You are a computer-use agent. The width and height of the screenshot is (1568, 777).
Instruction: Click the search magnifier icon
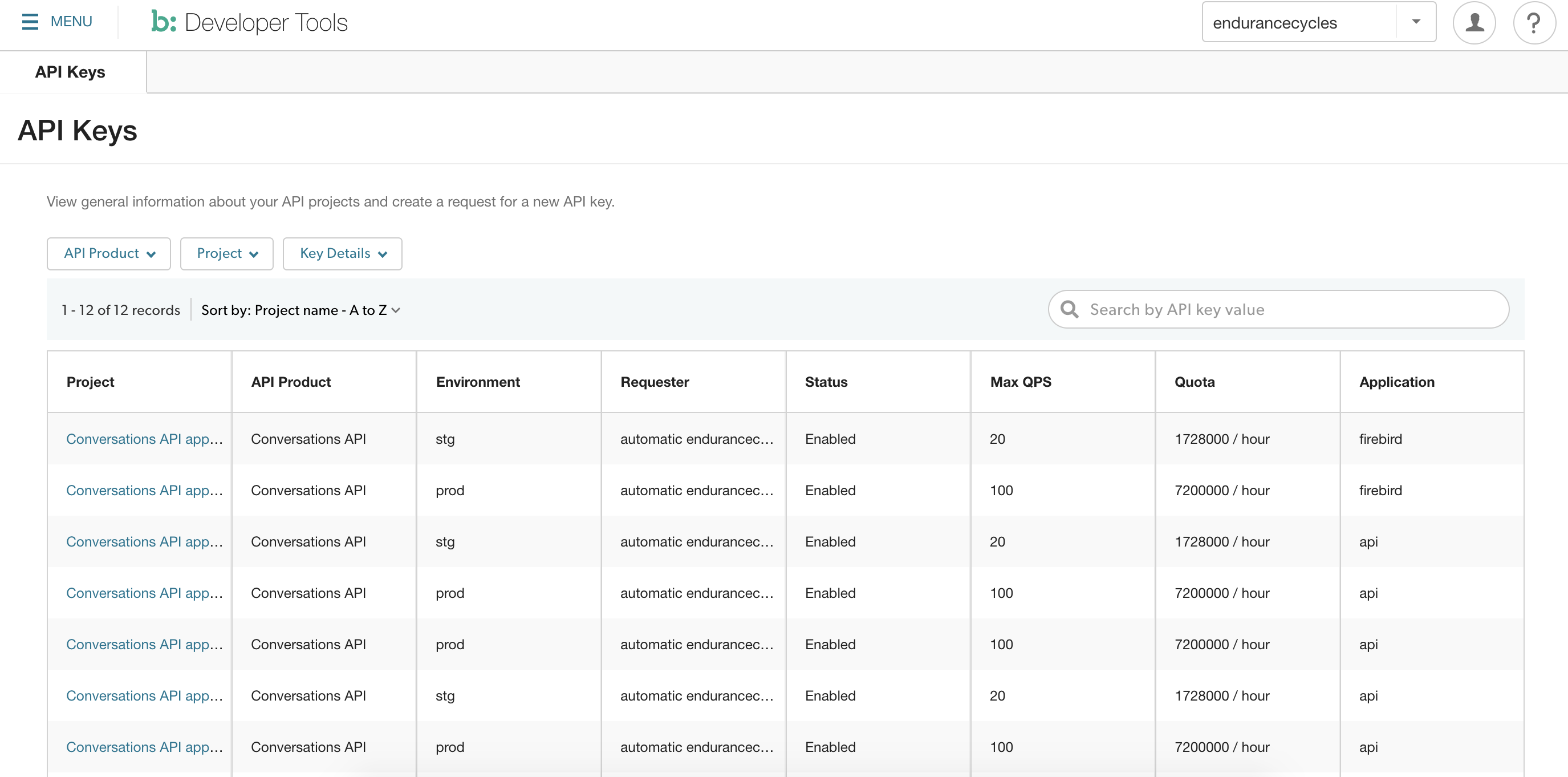pyautogui.click(x=1069, y=309)
